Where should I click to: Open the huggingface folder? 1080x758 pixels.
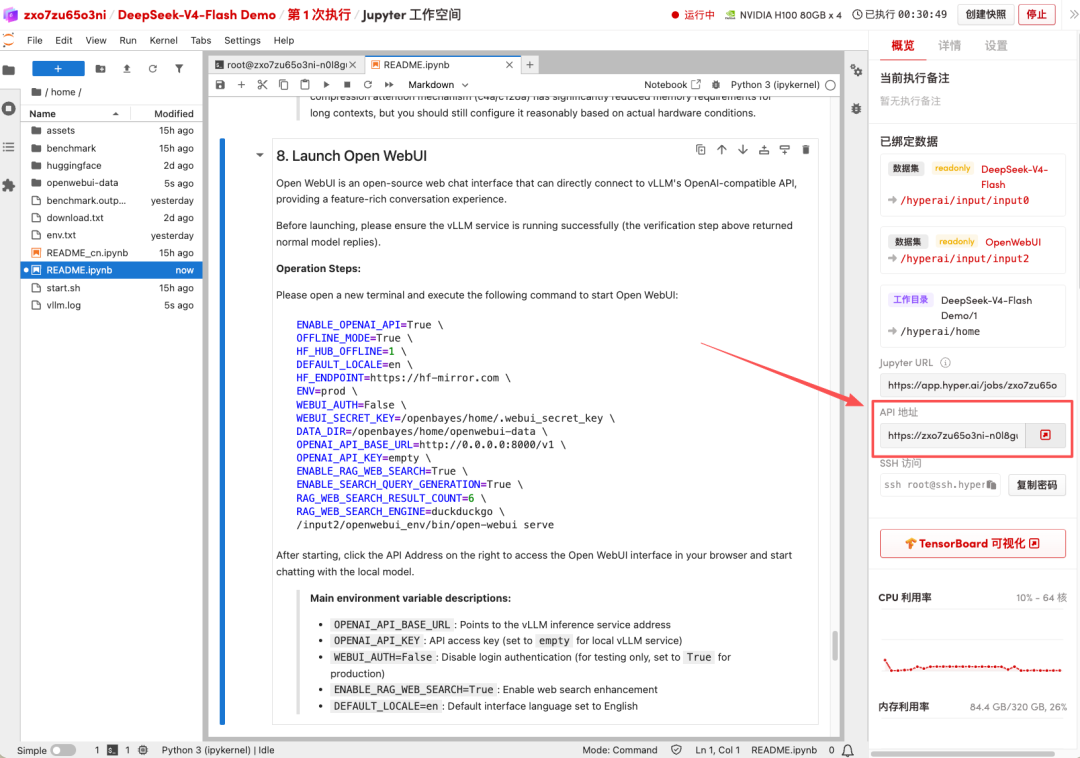[x=112, y=165]
